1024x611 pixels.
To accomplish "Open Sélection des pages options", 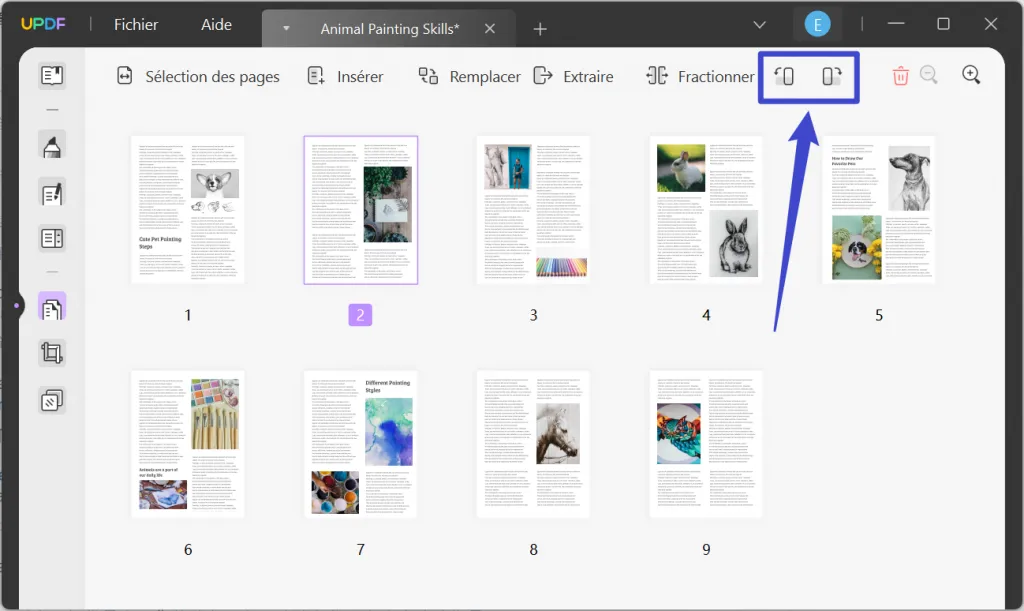I will pos(197,76).
